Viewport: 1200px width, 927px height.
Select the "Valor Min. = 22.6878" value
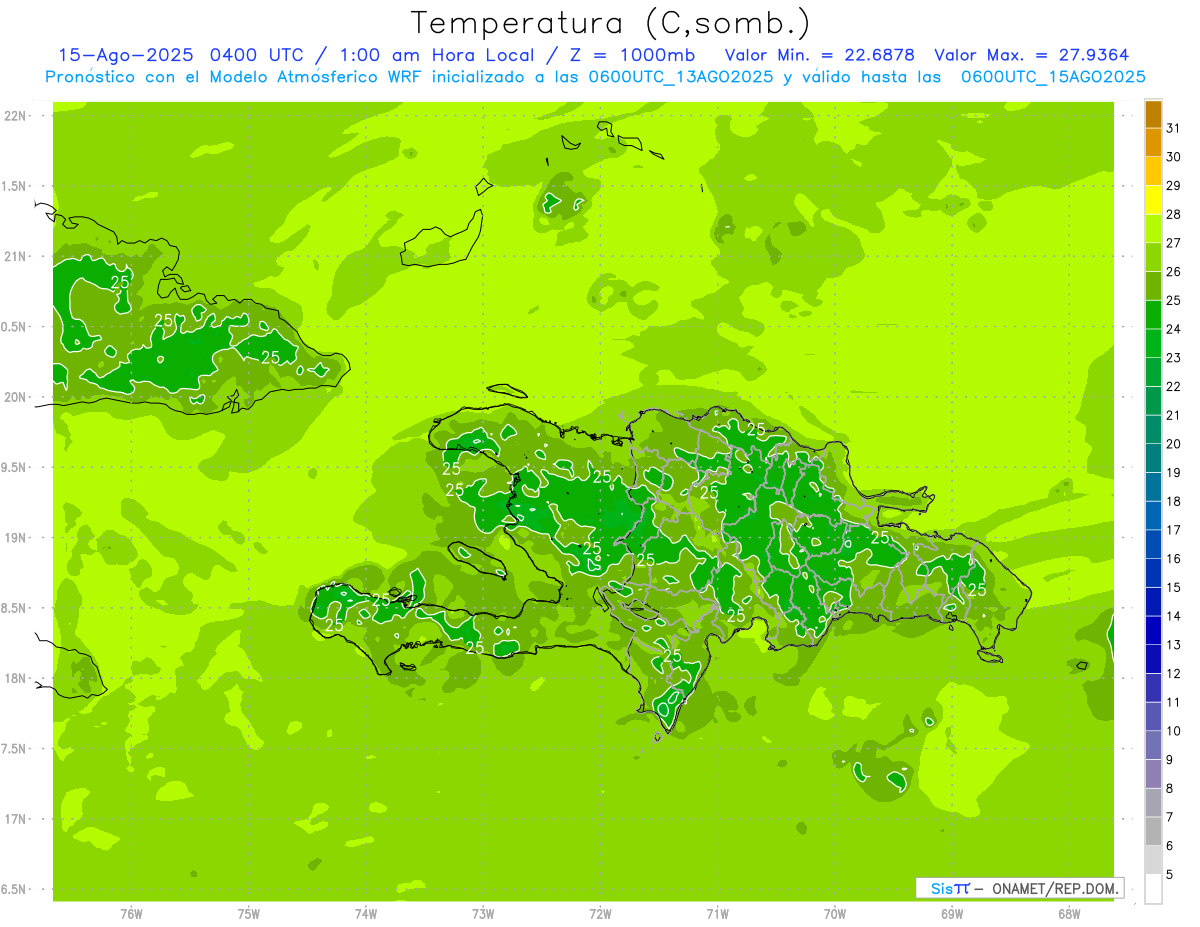(819, 55)
